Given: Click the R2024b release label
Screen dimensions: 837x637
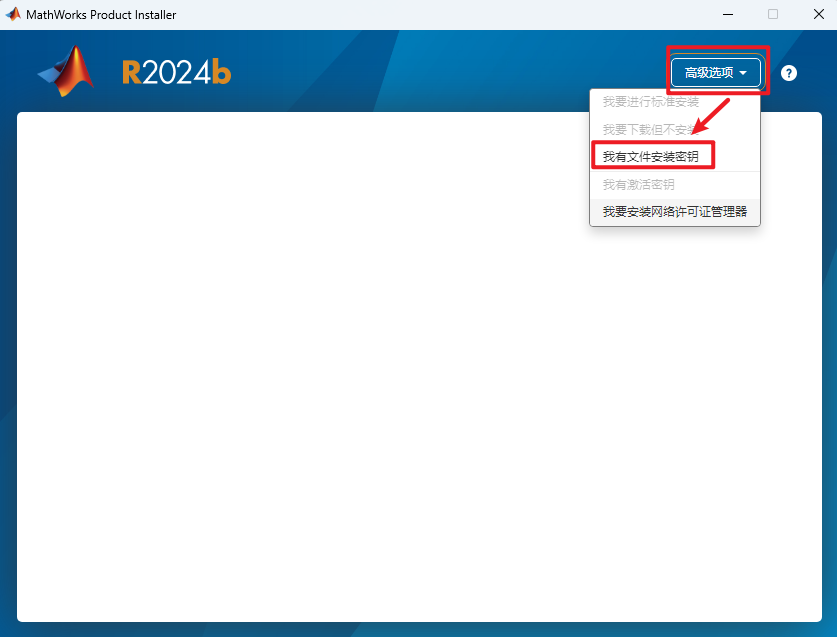Looking at the screenshot, I should (176, 73).
